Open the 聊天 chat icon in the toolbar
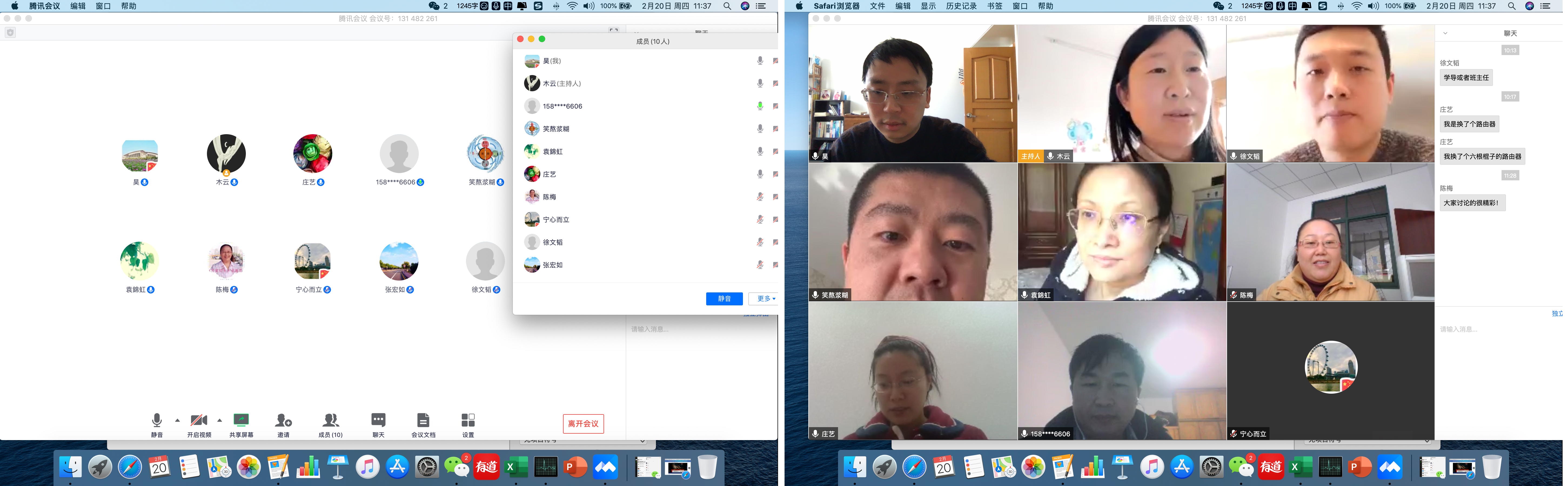This screenshot has width=1568, height=486. coord(378,420)
